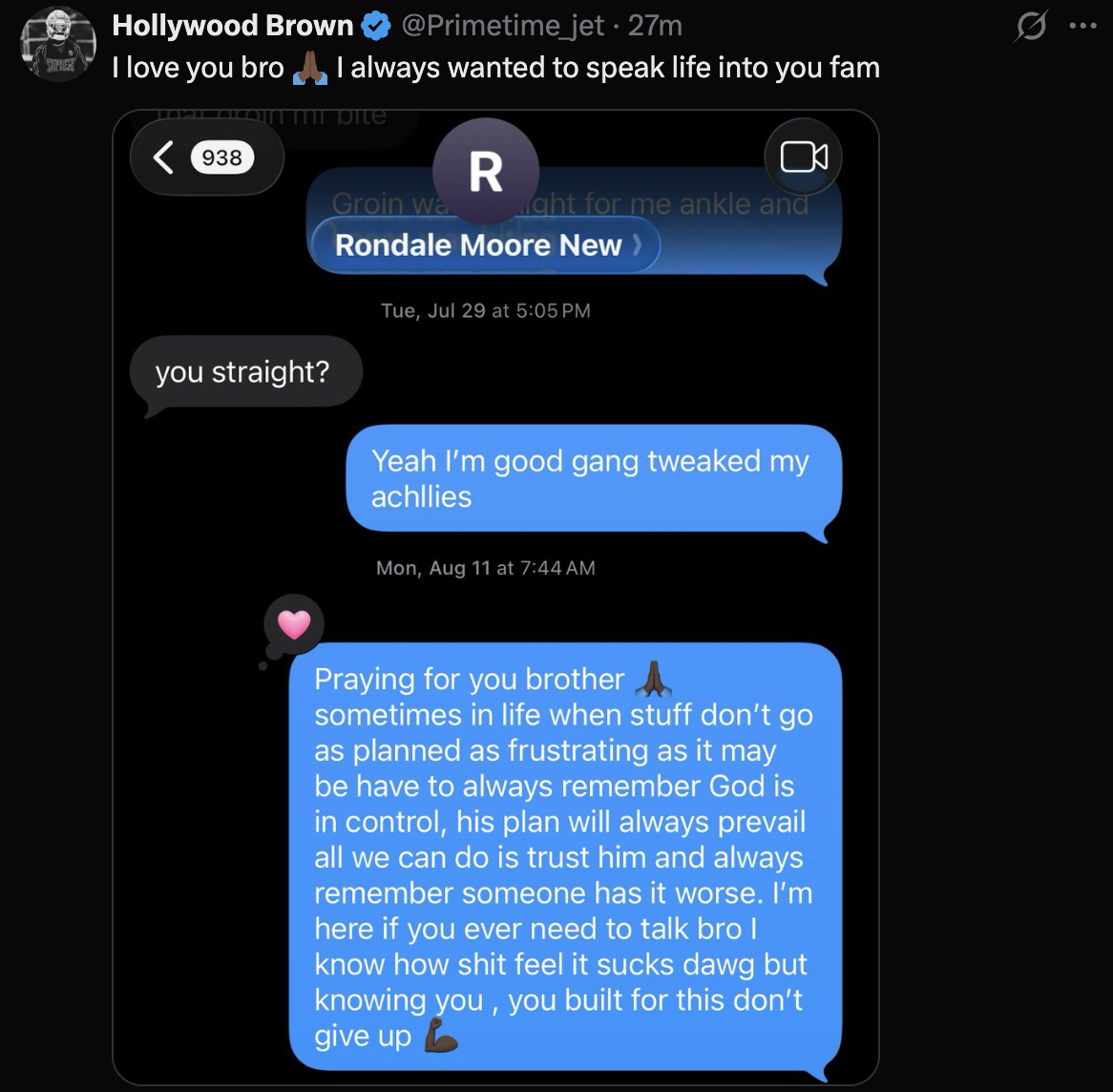The width and height of the screenshot is (1113, 1092).
Task: Tap the R contact avatar circle
Action: point(486,172)
